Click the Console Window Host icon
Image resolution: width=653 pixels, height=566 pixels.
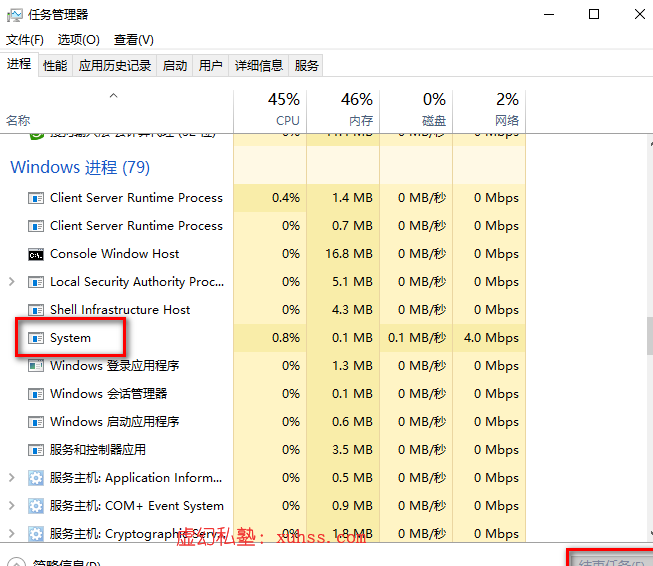(36, 254)
